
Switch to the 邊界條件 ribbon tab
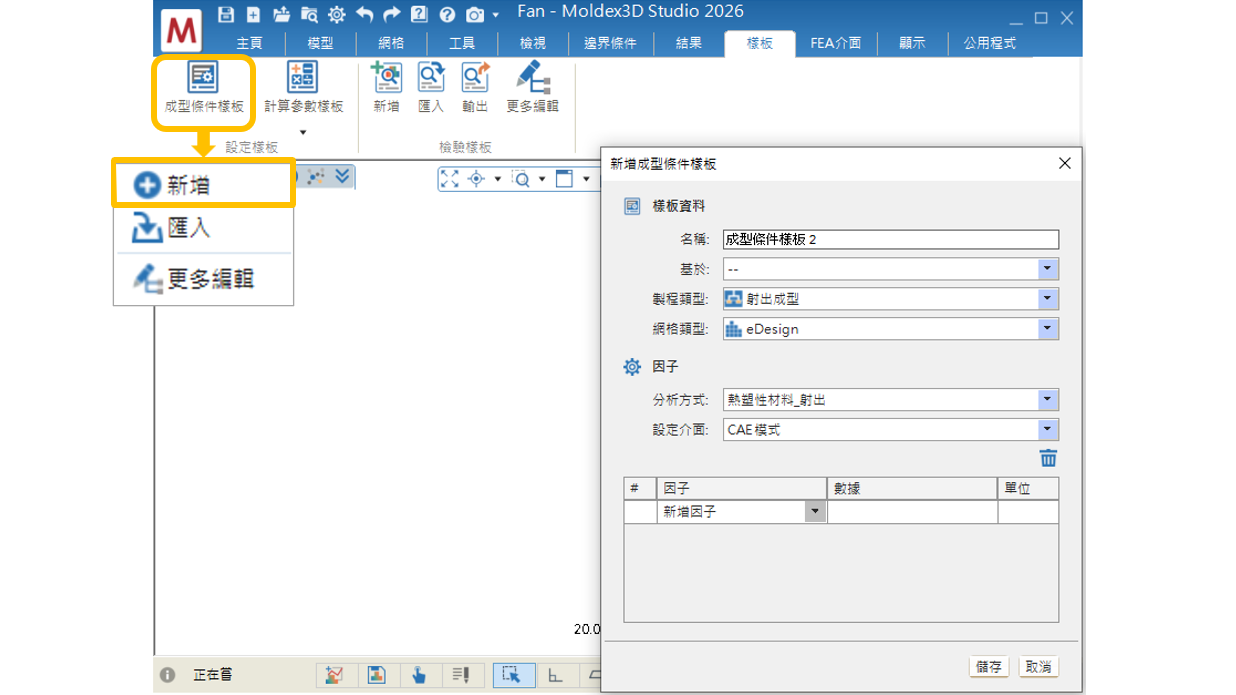tap(610, 43)
